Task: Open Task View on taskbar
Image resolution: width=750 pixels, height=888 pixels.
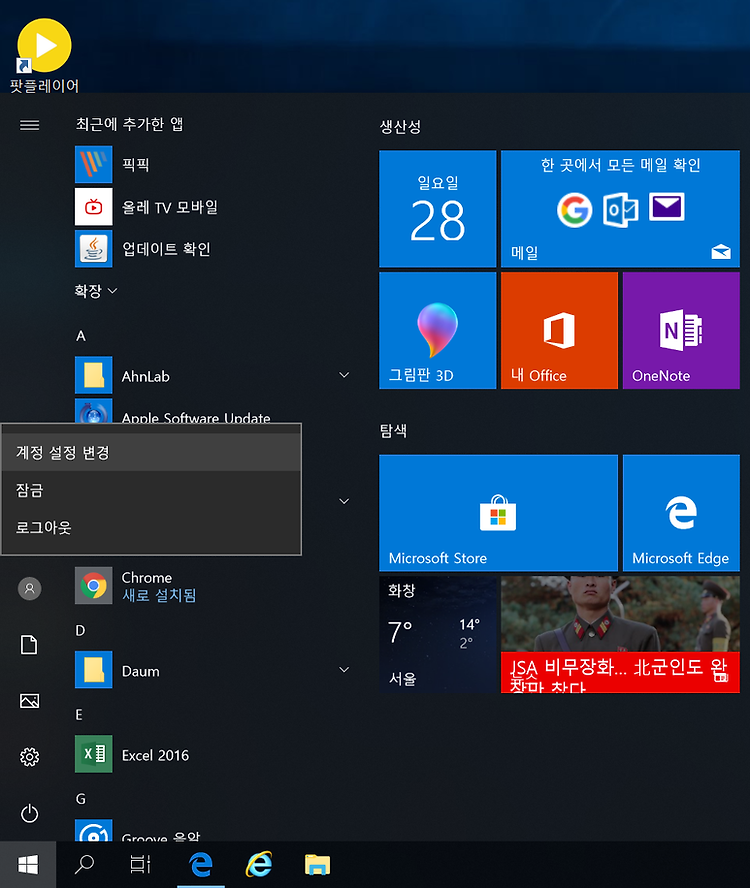Action: point(140,864)
